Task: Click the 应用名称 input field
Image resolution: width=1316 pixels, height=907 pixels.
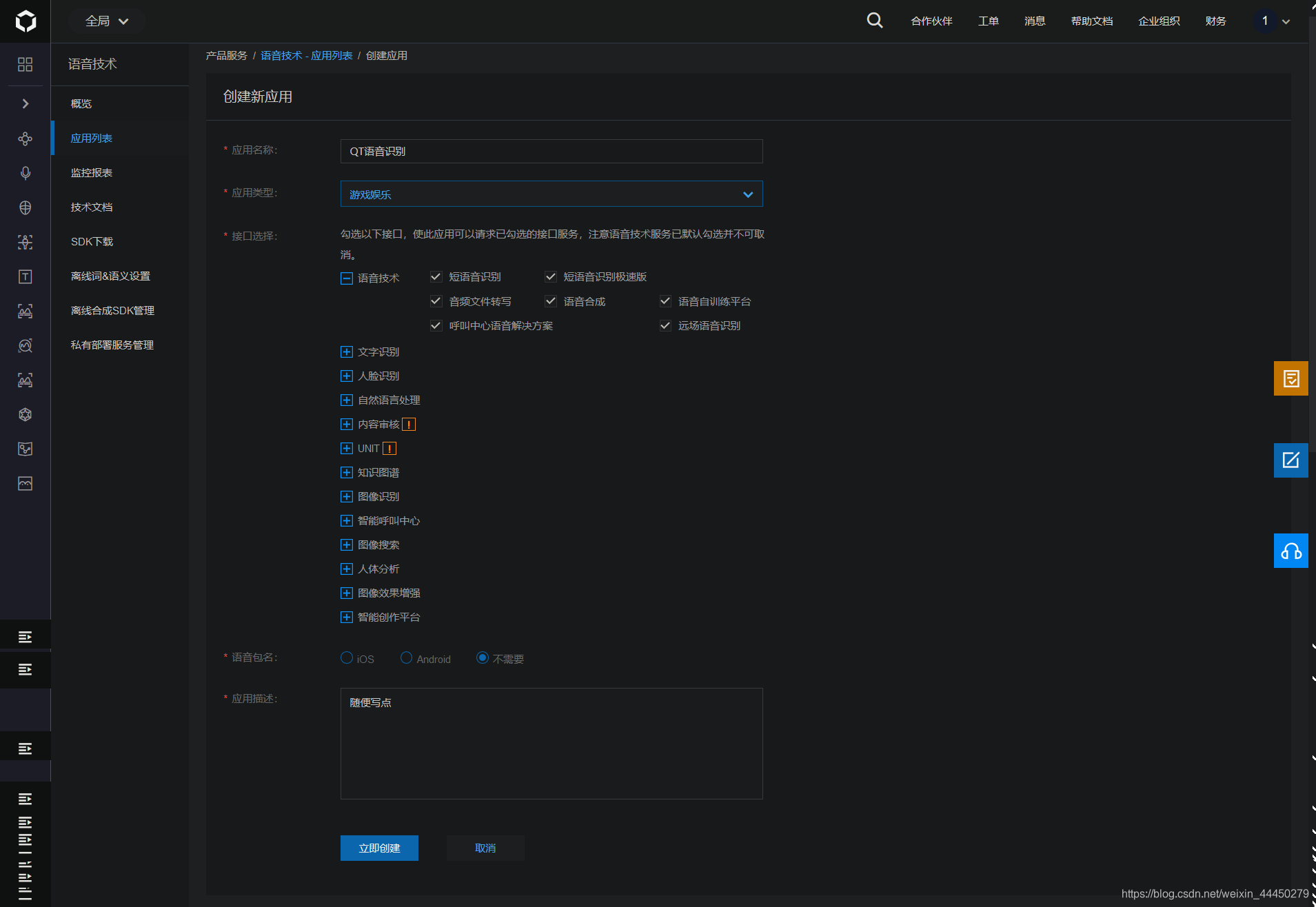Action: [551, 152]
